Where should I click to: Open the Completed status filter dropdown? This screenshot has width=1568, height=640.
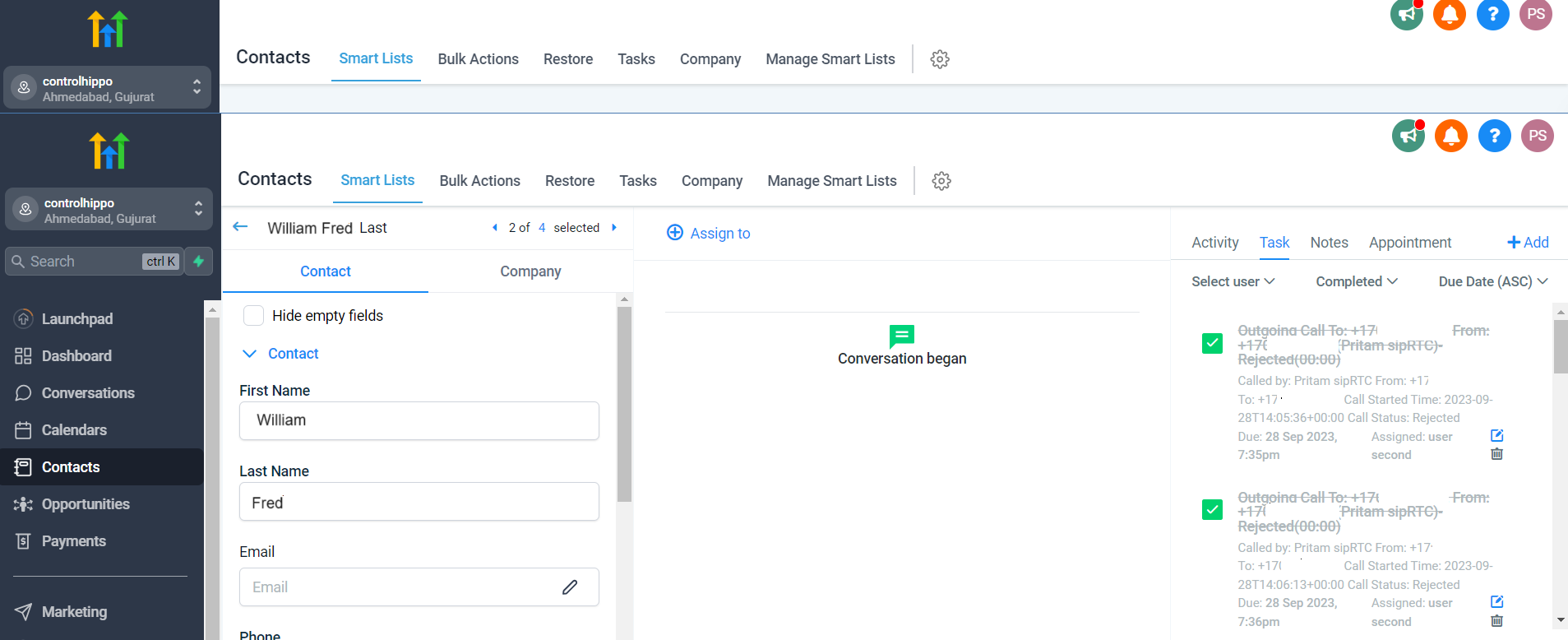point(1357,281)
